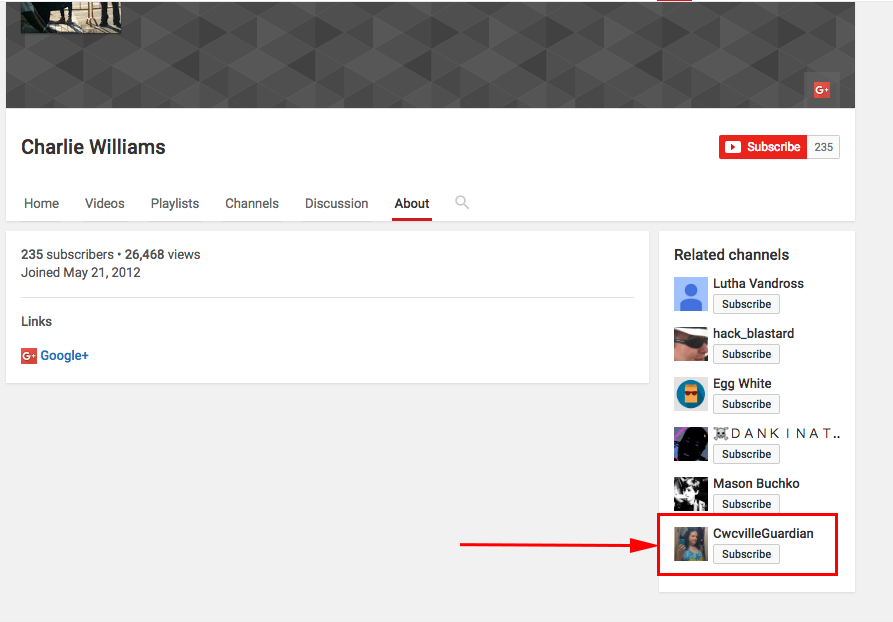Open Mason Buchko channel link
893x622 pixels.
756,484
